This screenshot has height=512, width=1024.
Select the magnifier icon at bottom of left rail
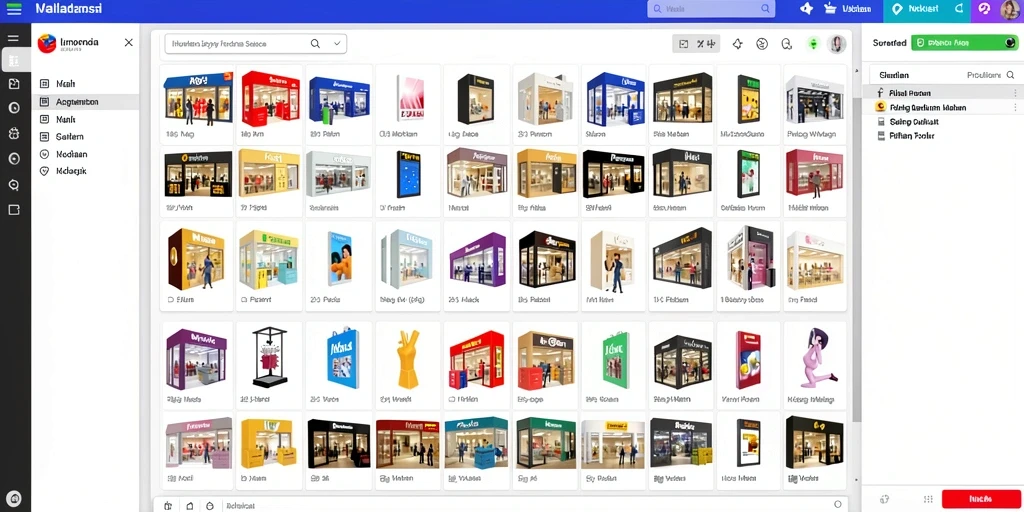point(14,185)
